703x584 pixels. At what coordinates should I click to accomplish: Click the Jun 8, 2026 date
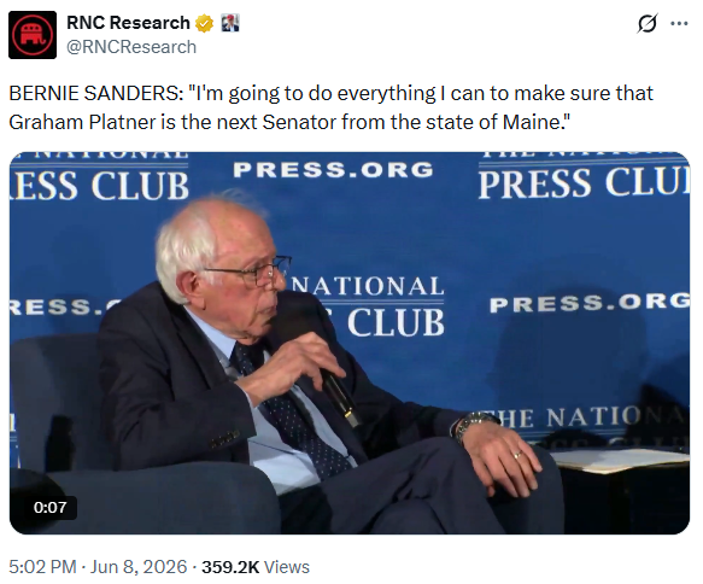coord(139,567)
